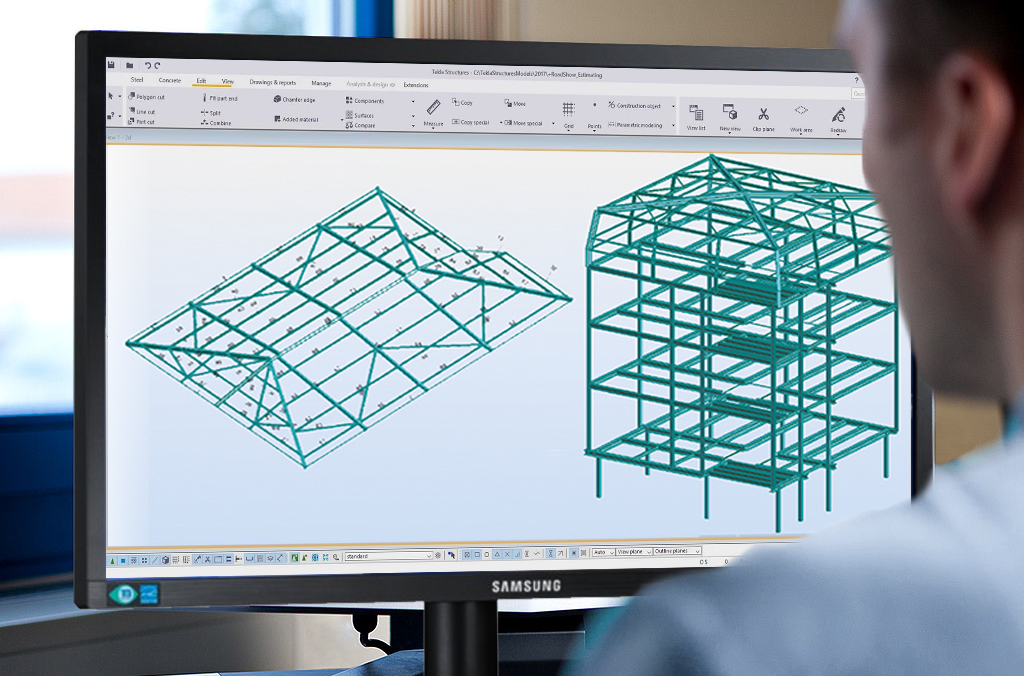
Task: Expand the Construction object dropdown arrow
Action: tap(673, 106)
